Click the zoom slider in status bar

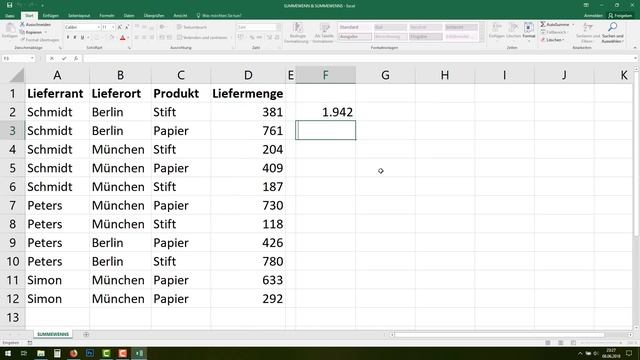click(600, 343)
